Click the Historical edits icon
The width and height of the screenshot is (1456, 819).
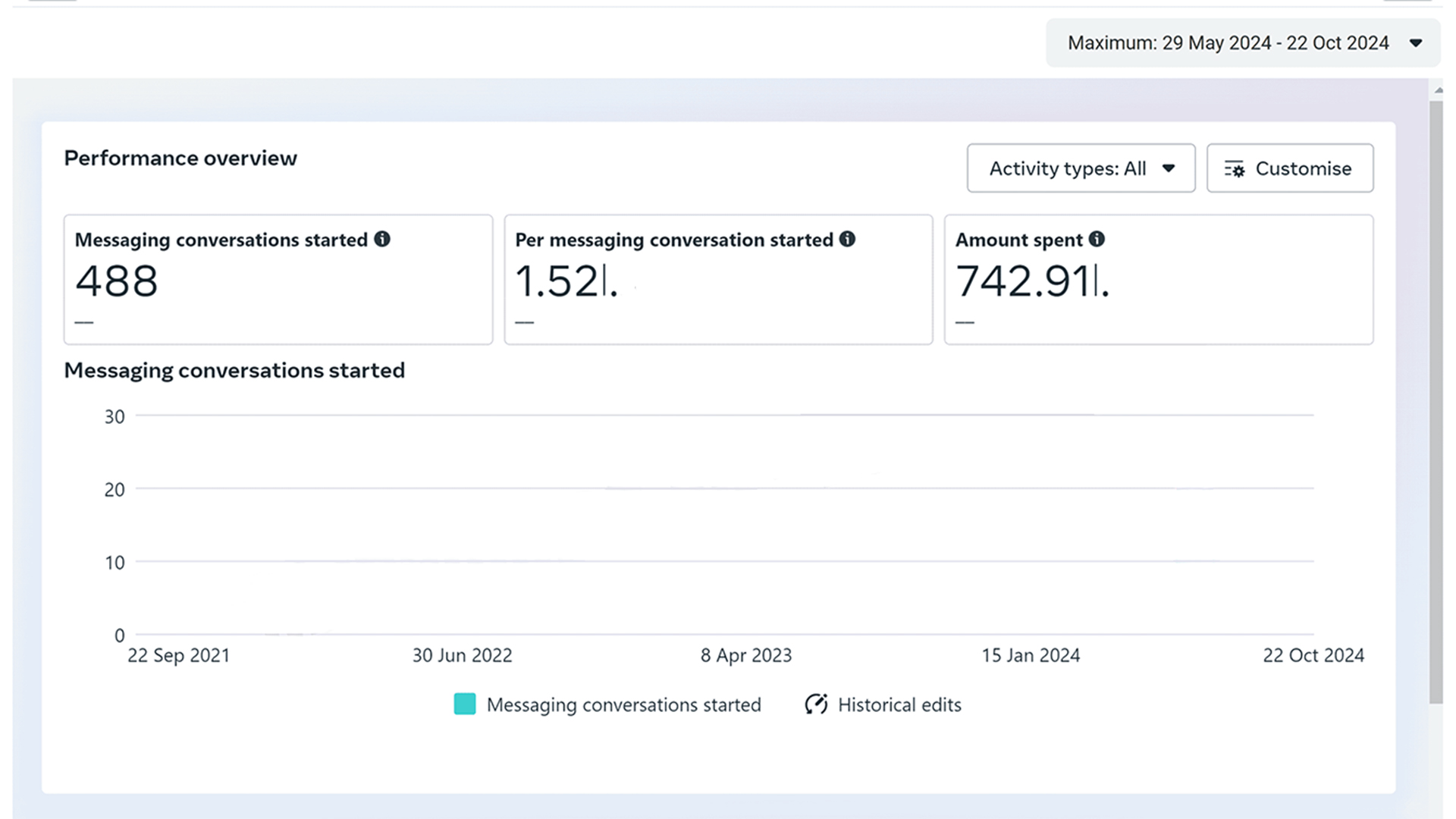(816, 704)
